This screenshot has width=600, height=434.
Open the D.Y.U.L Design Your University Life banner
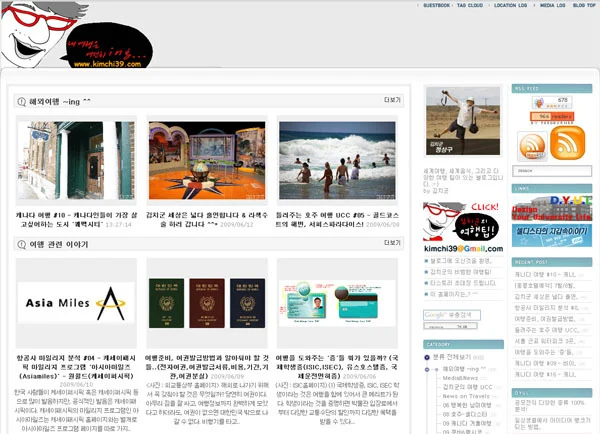tap(552, 208)
